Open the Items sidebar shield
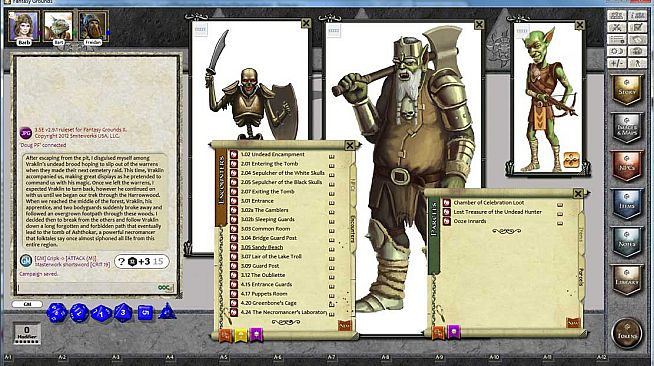Image resolution: width=654 pixels, height=366 pixels. (x=627, y=204)
